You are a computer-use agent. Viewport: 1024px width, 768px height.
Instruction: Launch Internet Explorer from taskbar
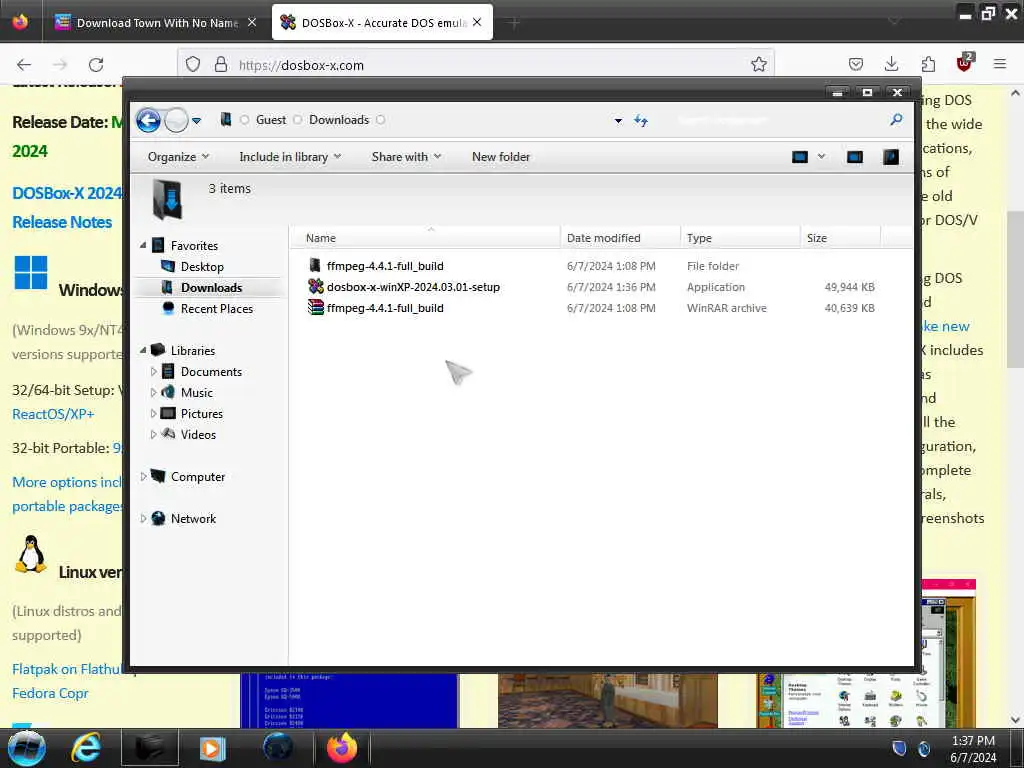[x=86, y=748]
